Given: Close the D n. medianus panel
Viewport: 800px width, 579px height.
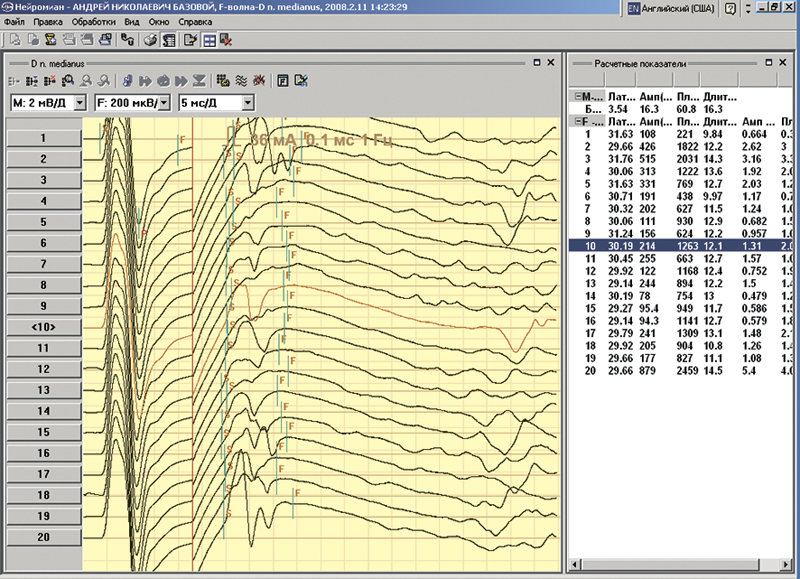Looking at the screenshot, I should (551, 62).
